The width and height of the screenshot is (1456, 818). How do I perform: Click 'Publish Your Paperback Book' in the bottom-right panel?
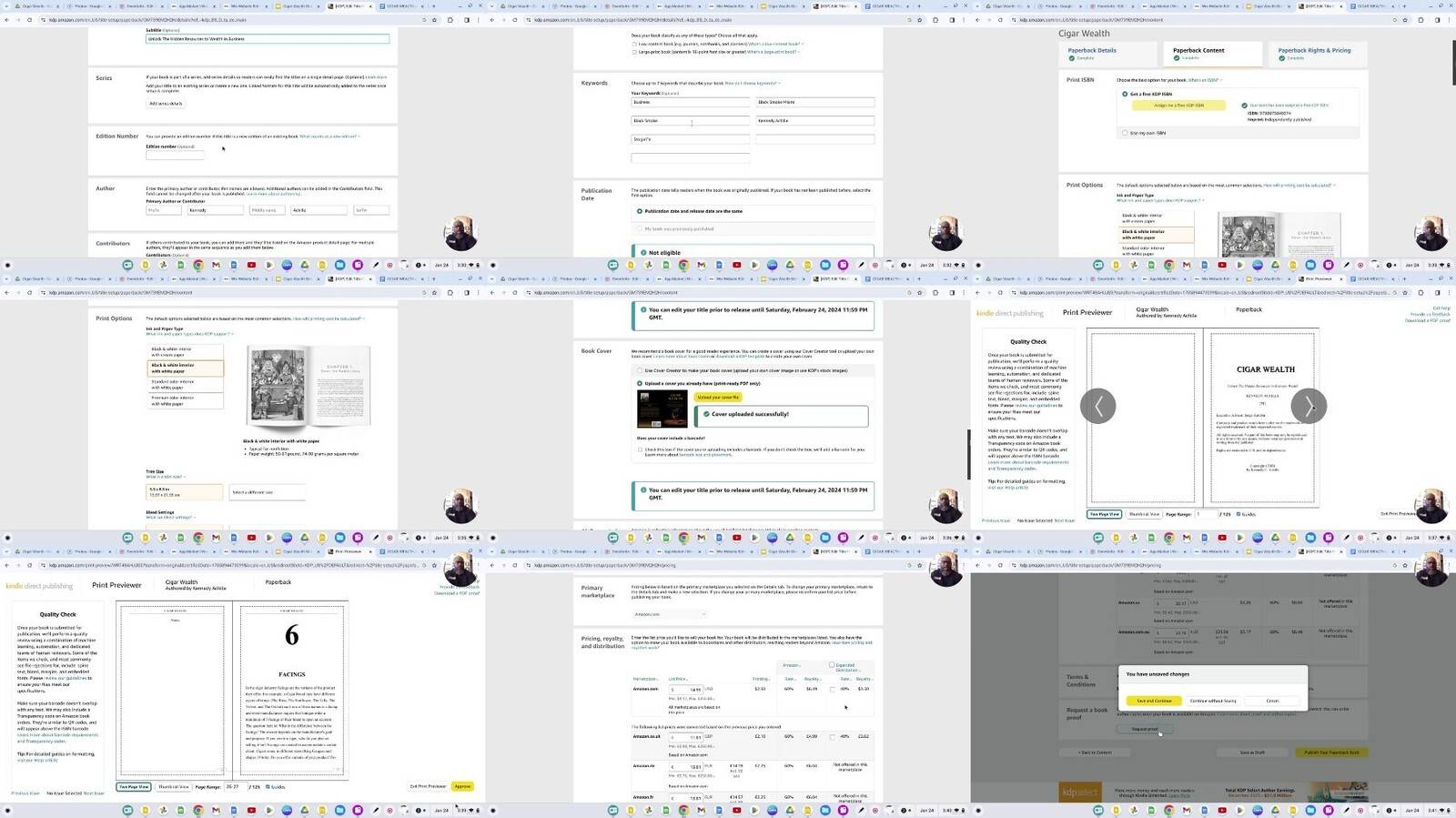point(1331,752)
